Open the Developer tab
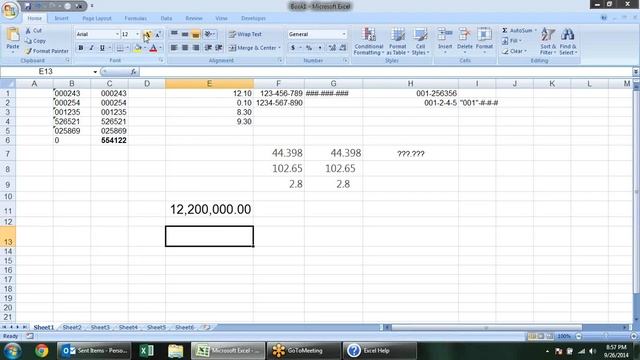Screen dimensions: 640x360 point(253,18)
